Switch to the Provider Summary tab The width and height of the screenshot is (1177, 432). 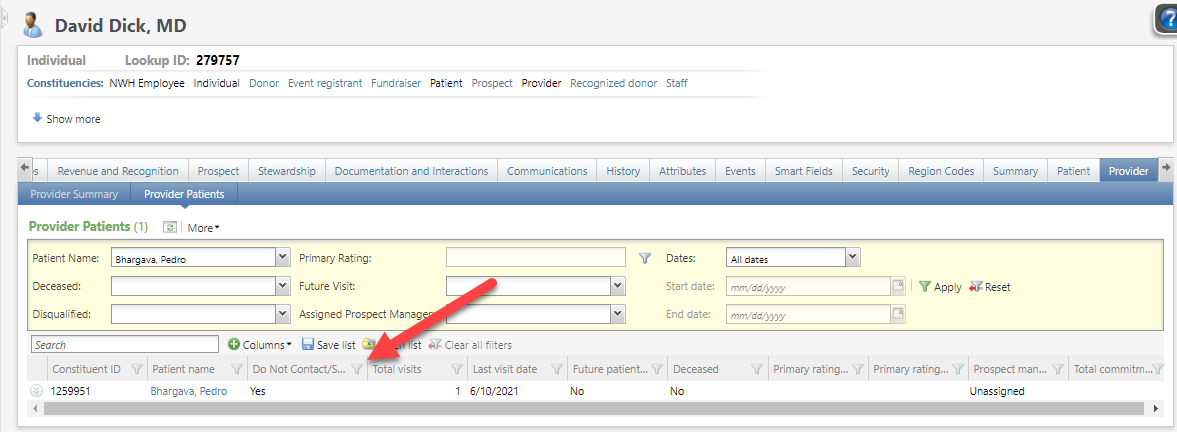coord(74,194)
